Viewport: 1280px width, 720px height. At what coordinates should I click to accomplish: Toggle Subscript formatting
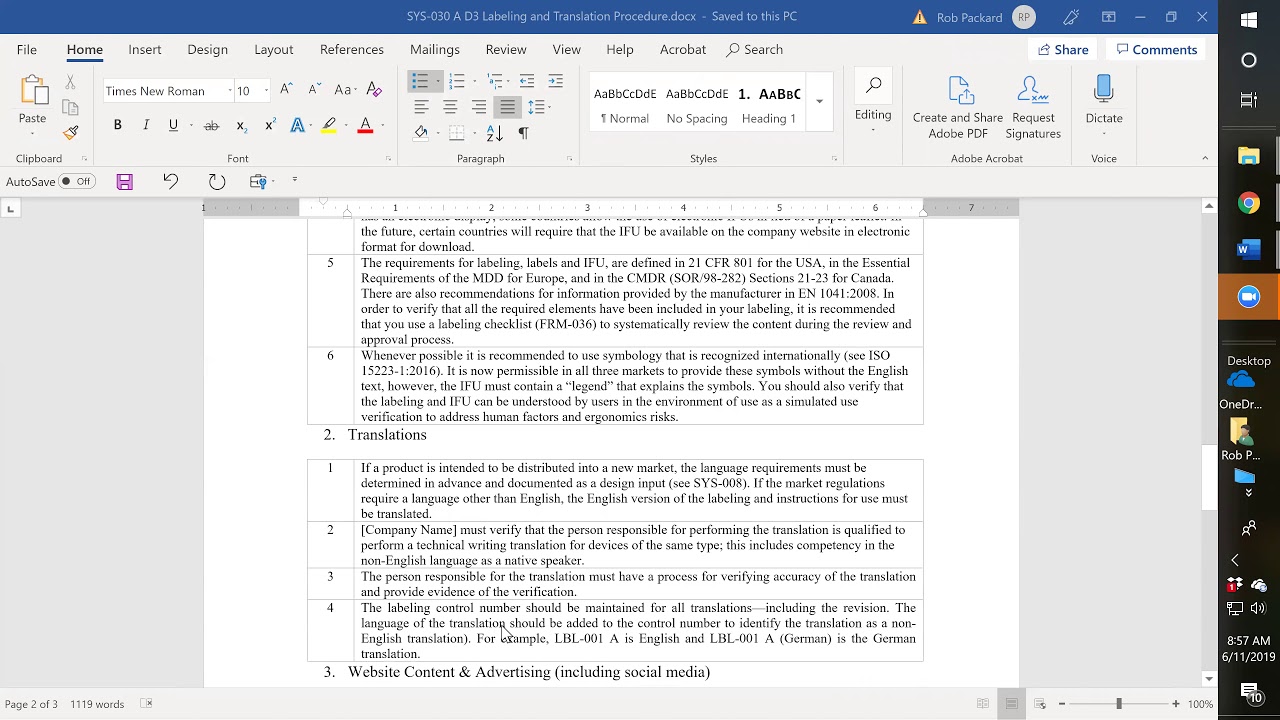coord(241,125)
